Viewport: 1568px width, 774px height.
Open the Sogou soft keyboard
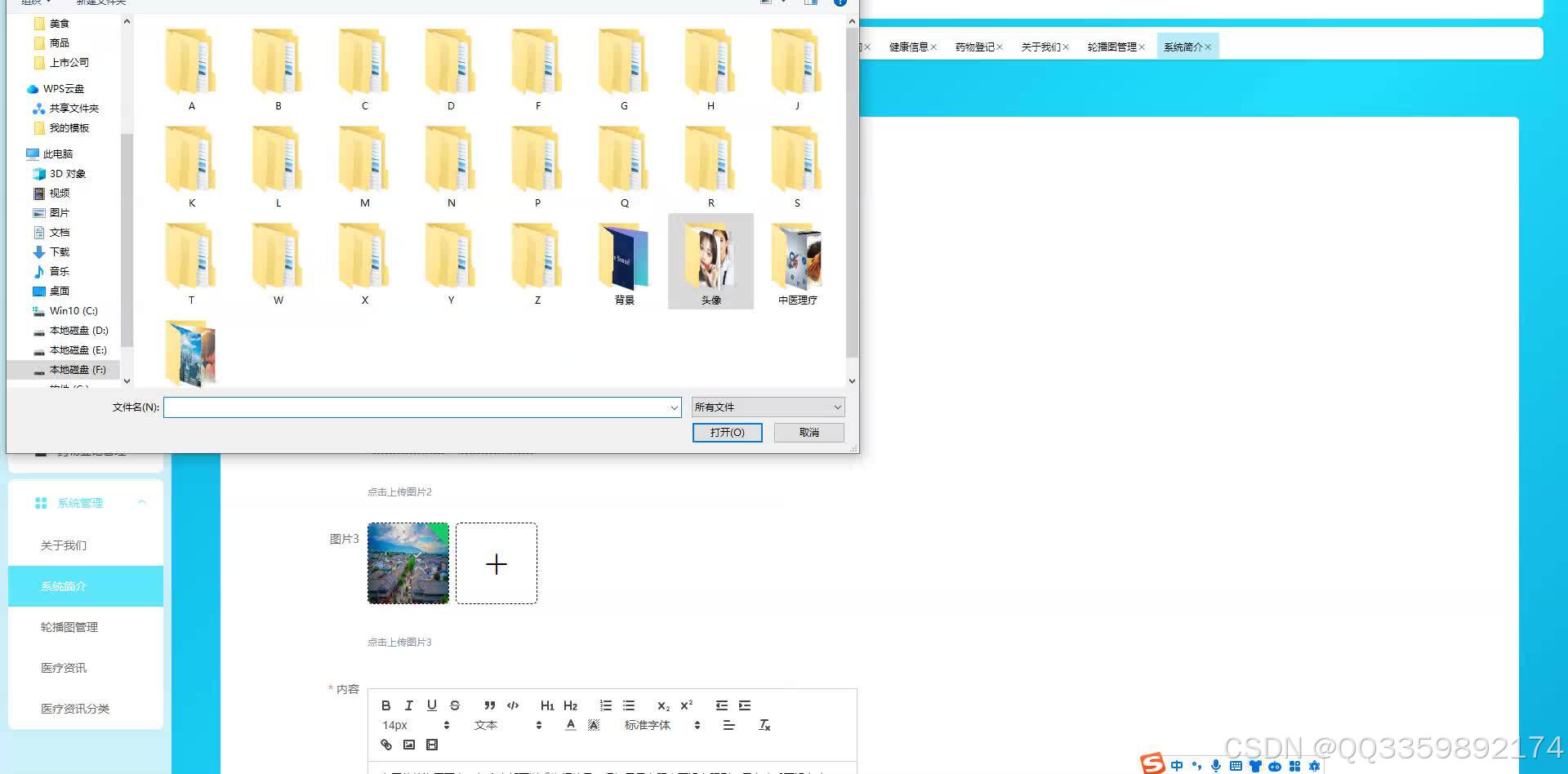tap(1236, 766)
